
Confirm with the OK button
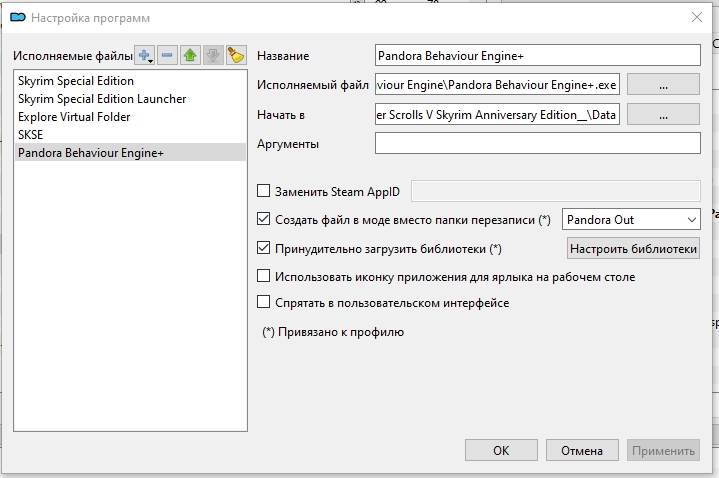[501, 450]
